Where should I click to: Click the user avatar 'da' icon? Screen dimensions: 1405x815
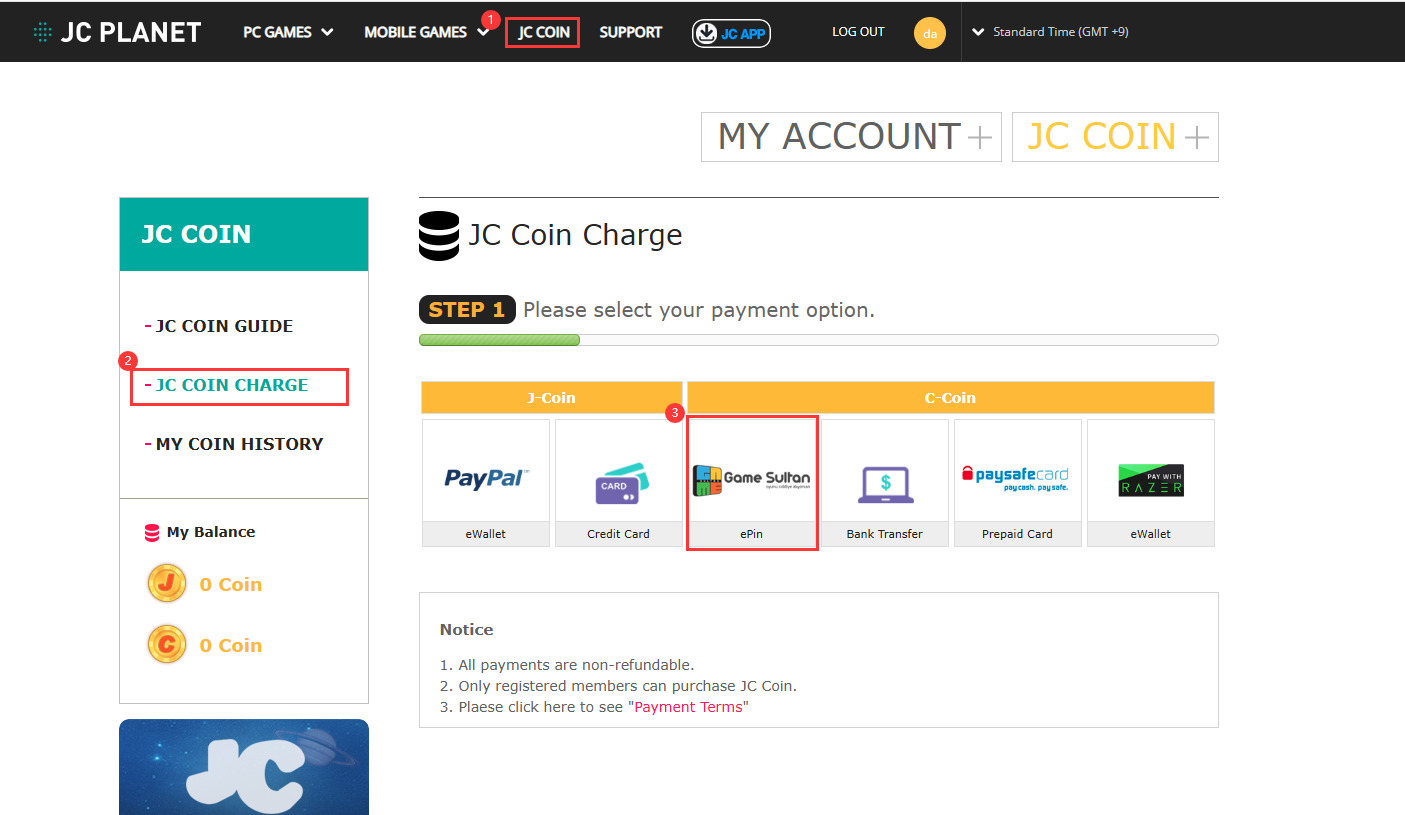[929, 33]
